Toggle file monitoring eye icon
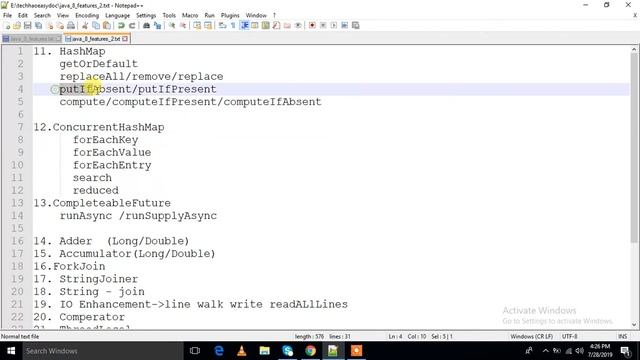The image size is (640, 360). (298, 25)
